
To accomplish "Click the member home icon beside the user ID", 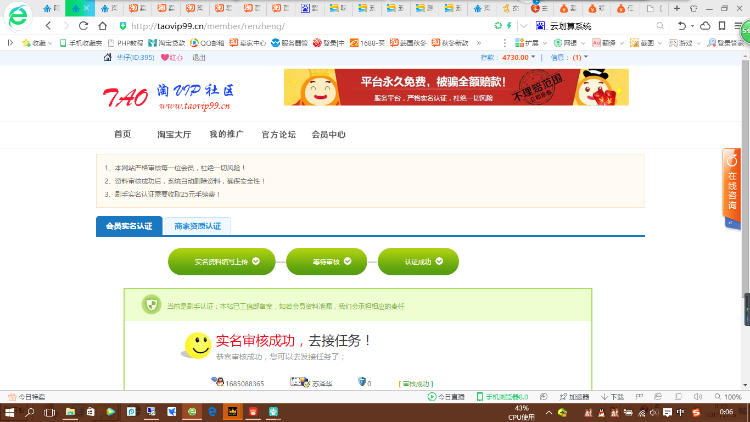I will pos(108,57).
